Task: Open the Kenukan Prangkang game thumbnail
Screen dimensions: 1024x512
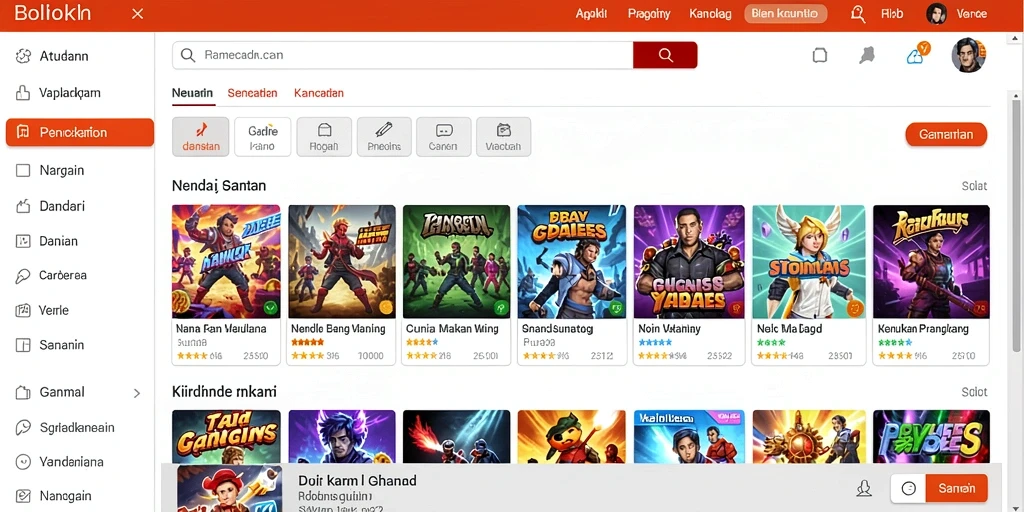Action: coord(931,261)
